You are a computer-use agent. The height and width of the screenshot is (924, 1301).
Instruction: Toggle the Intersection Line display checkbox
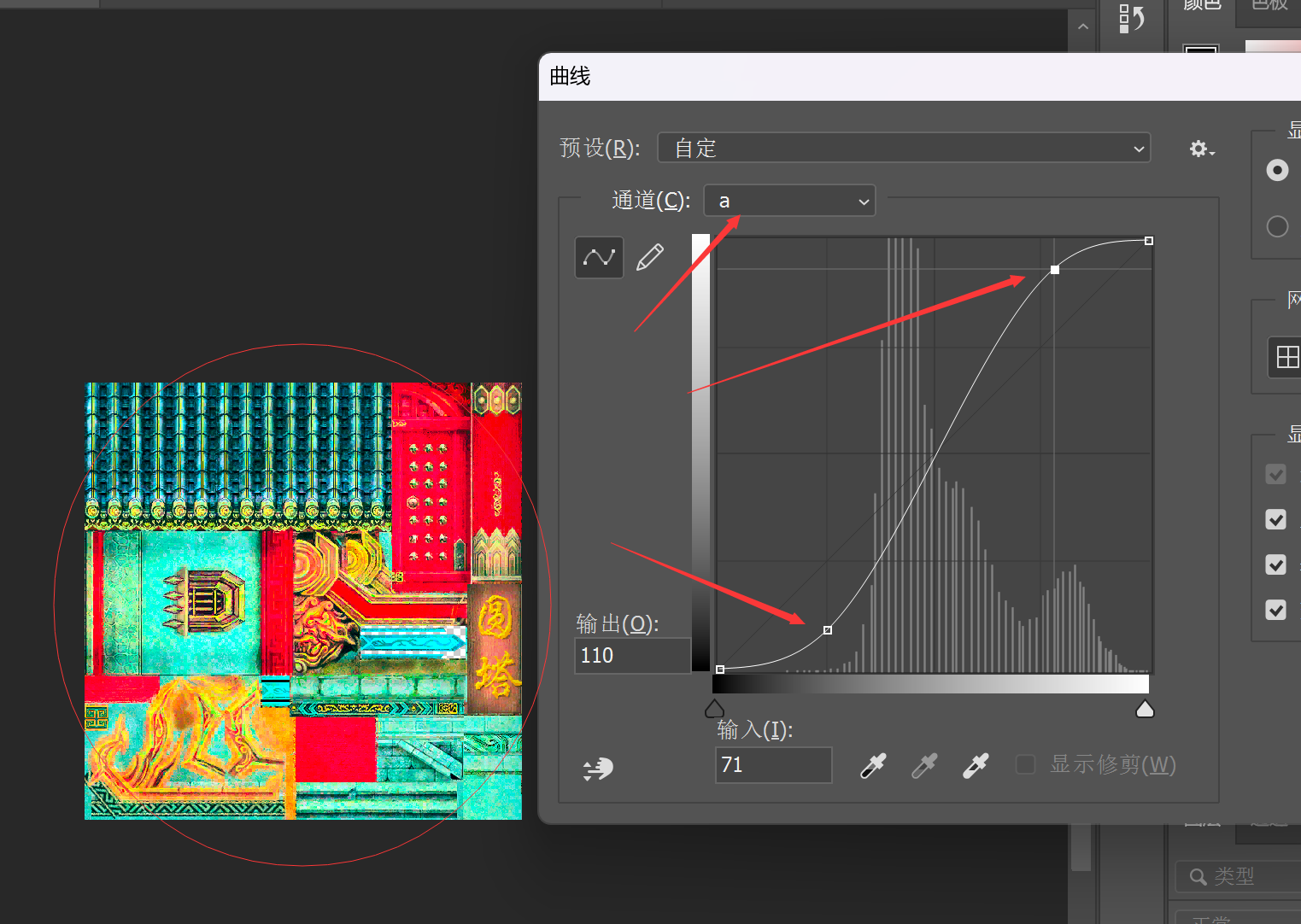(1275, 610)
